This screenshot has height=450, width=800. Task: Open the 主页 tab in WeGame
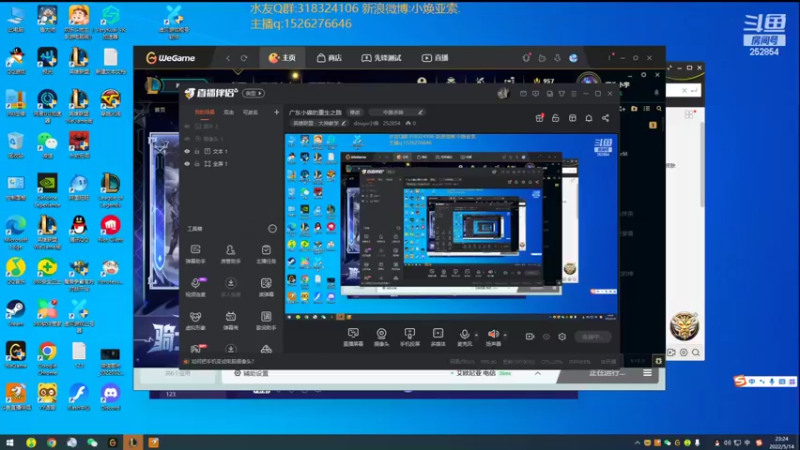(x=282, y=58)
